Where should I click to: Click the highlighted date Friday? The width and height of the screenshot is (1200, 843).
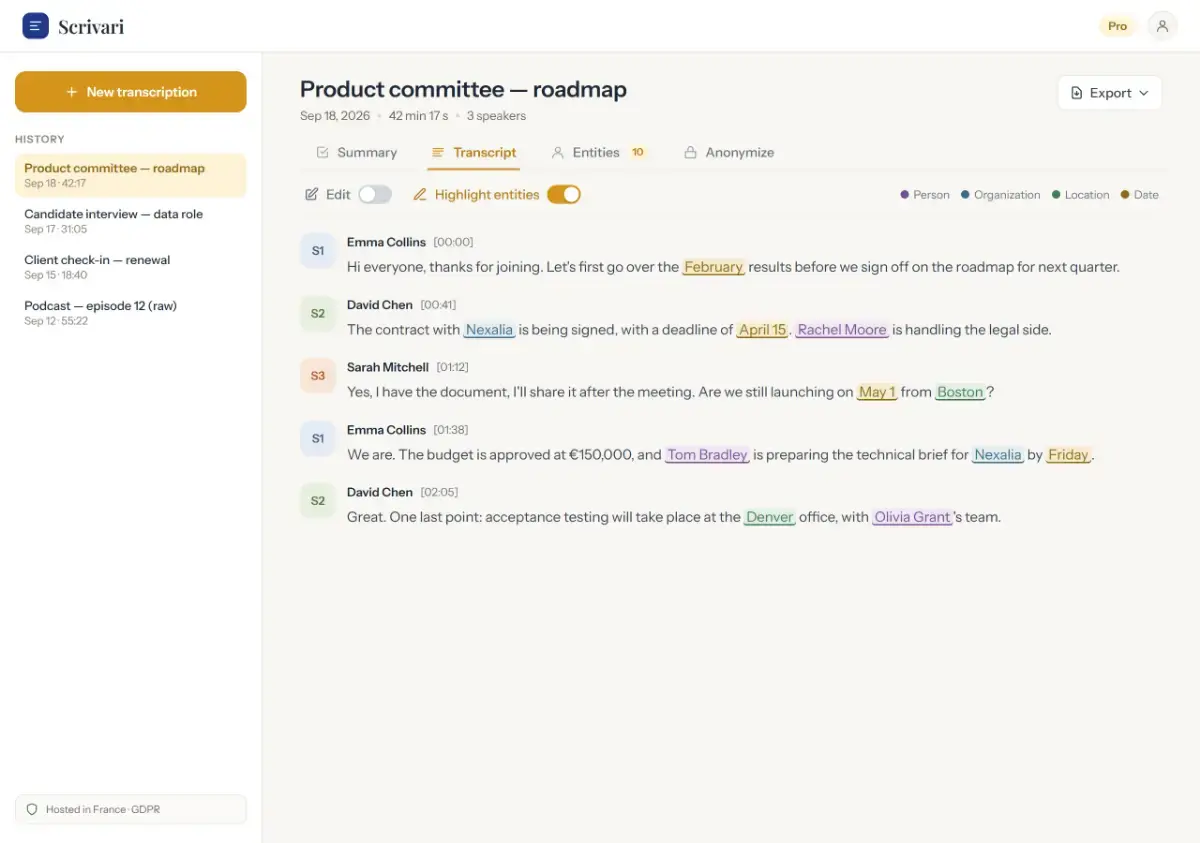coord(1068,455)
